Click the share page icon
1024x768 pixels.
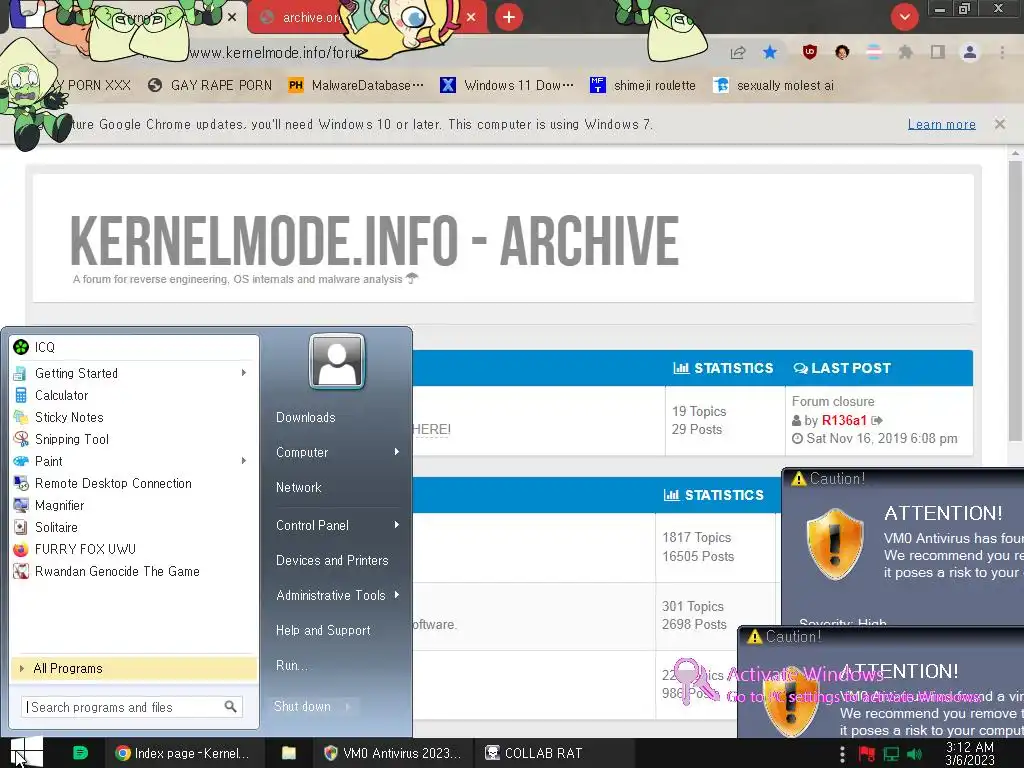(738, 52)
